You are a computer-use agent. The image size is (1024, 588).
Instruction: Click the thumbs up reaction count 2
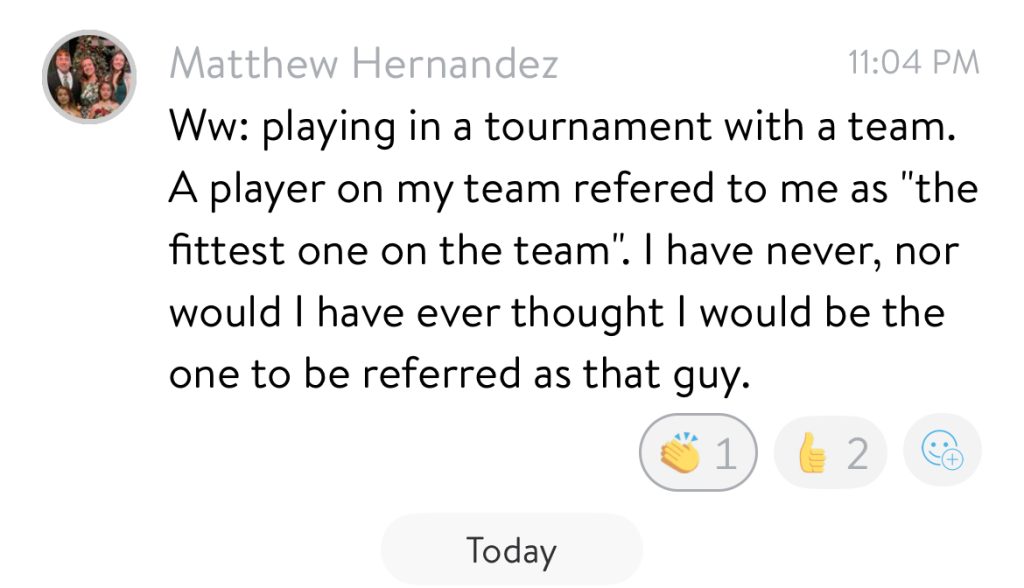858,454
